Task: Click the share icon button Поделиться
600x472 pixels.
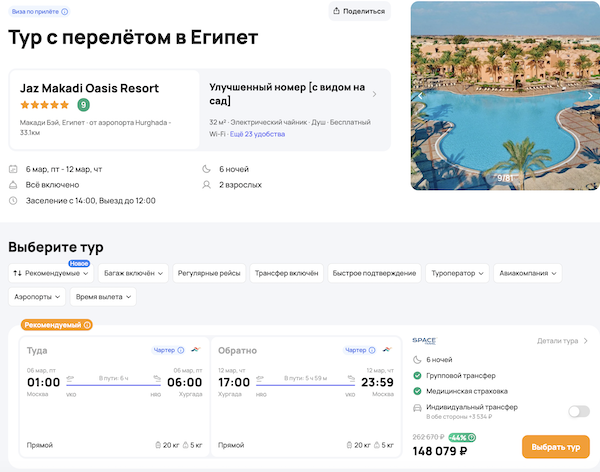Action: click(x=358, y=11)
